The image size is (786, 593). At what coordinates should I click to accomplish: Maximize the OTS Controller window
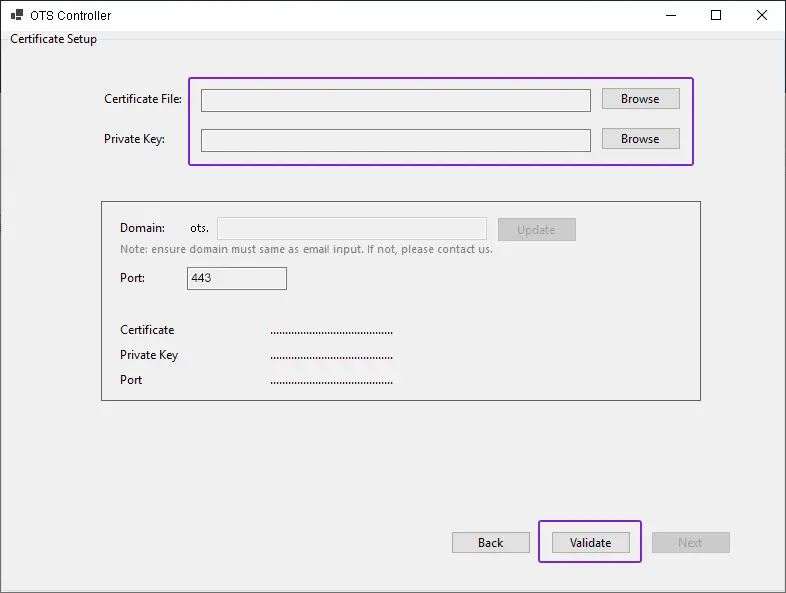pyautogui.click(x=716, y=15)
